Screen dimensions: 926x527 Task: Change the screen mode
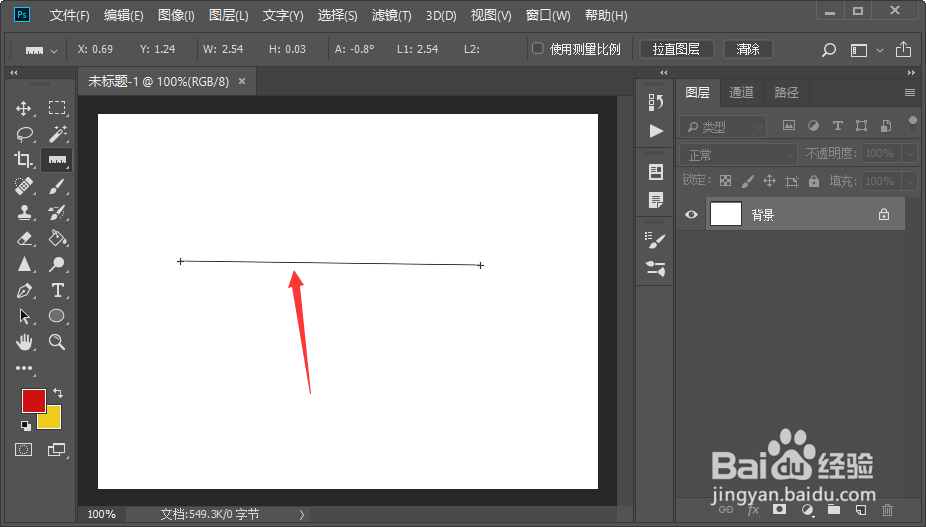pos(57,450)
